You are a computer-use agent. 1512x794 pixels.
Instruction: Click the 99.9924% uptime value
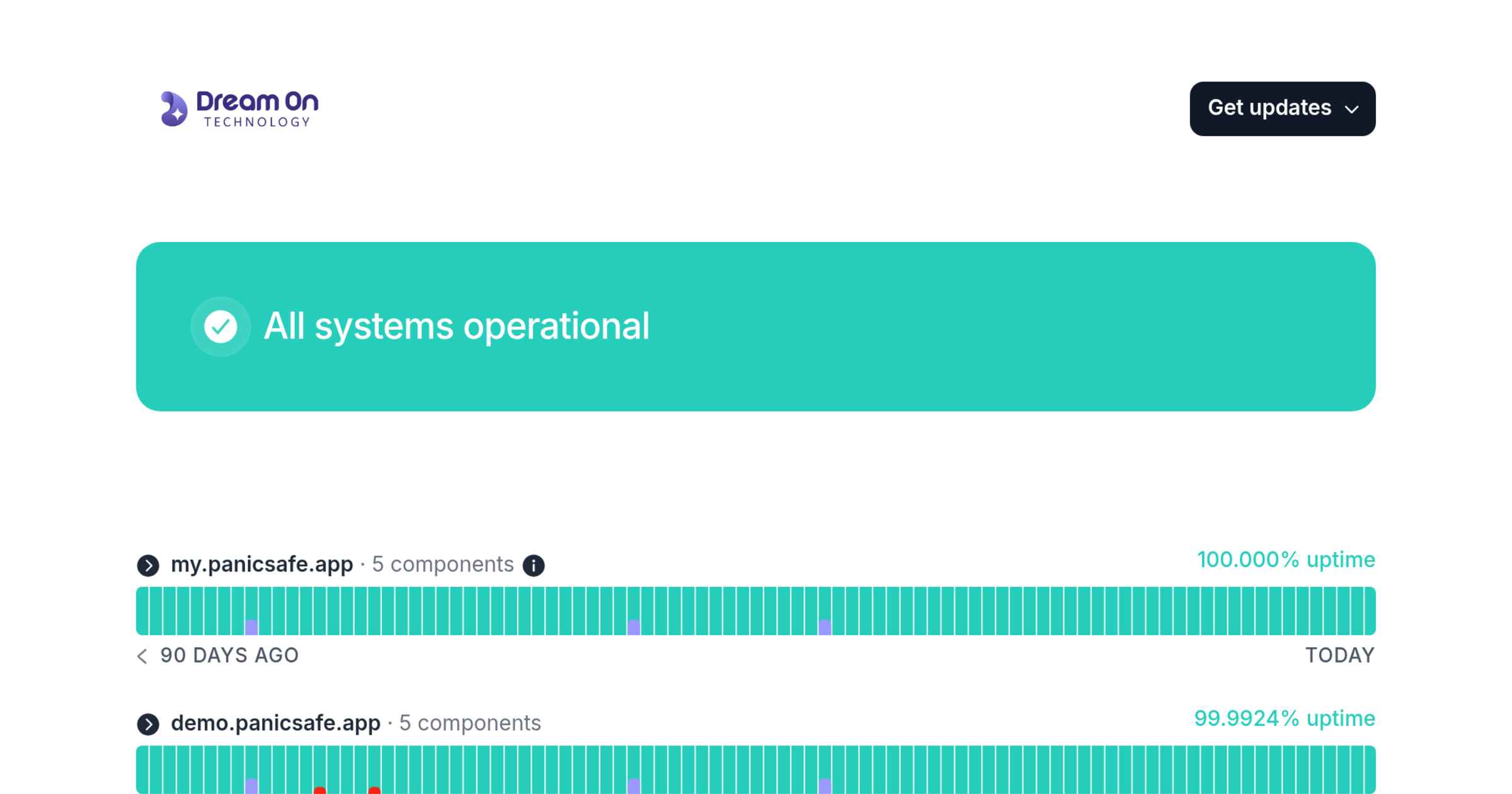(x=1285, y=718)
